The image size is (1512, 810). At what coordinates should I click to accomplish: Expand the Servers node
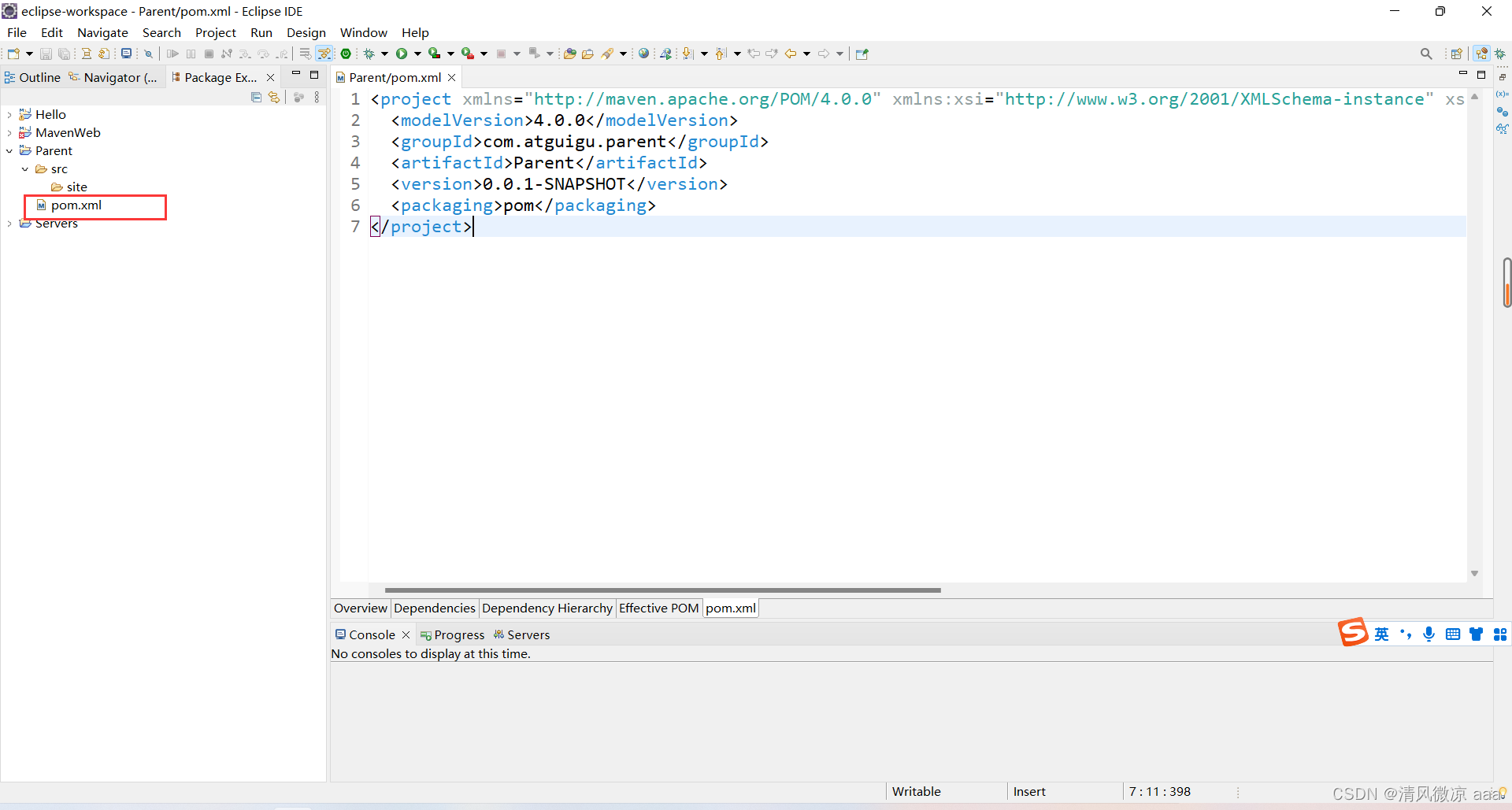(x=9, y=224)
